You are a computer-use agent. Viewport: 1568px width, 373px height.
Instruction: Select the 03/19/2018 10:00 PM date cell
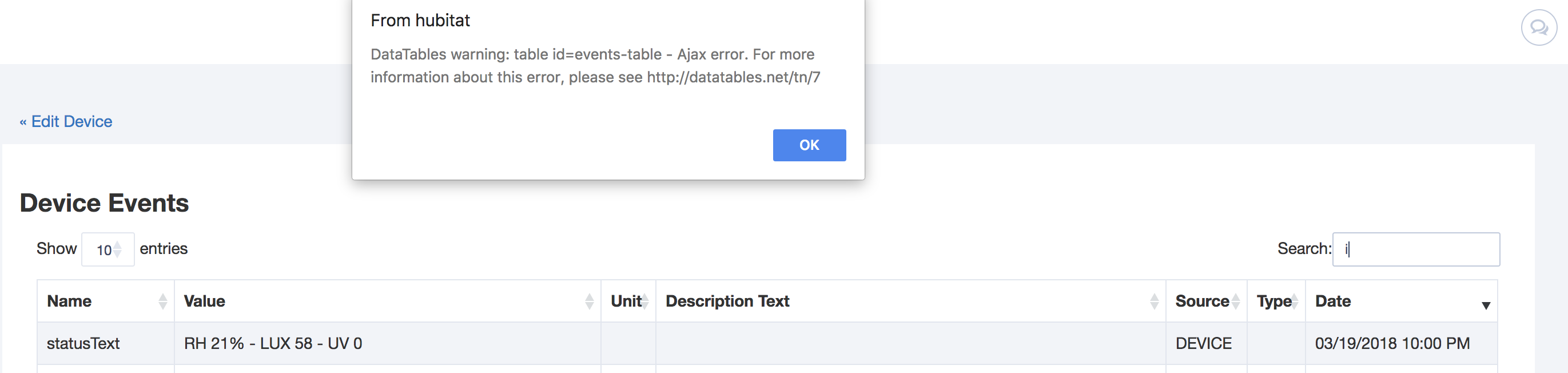click(1401, 344)
